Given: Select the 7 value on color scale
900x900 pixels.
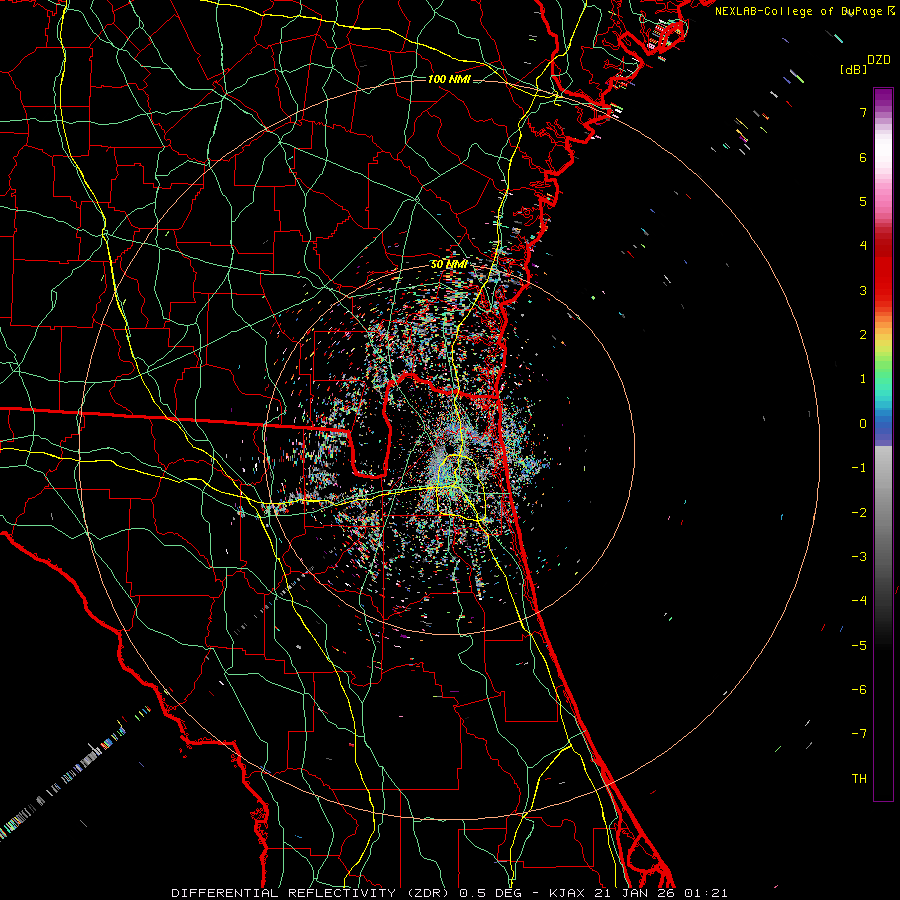Looking at the screenshot, I should 863,112.
